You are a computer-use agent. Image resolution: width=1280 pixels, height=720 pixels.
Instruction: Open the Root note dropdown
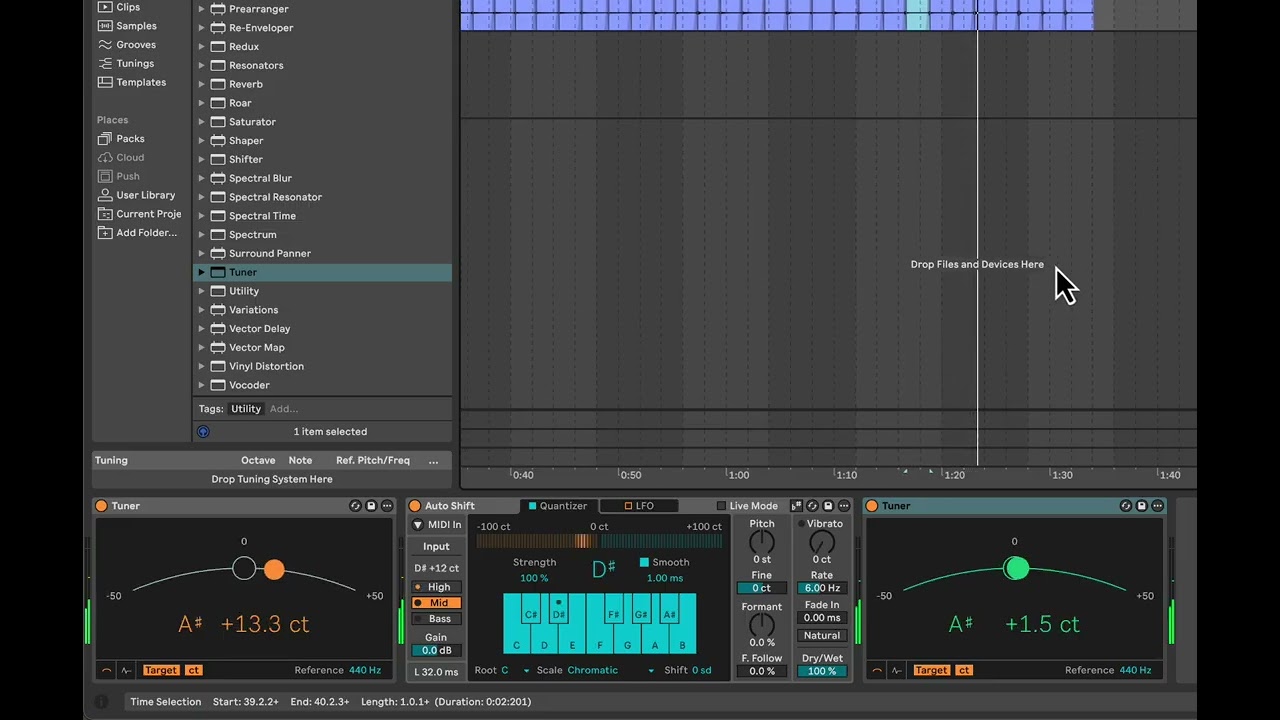coord(517,671)
